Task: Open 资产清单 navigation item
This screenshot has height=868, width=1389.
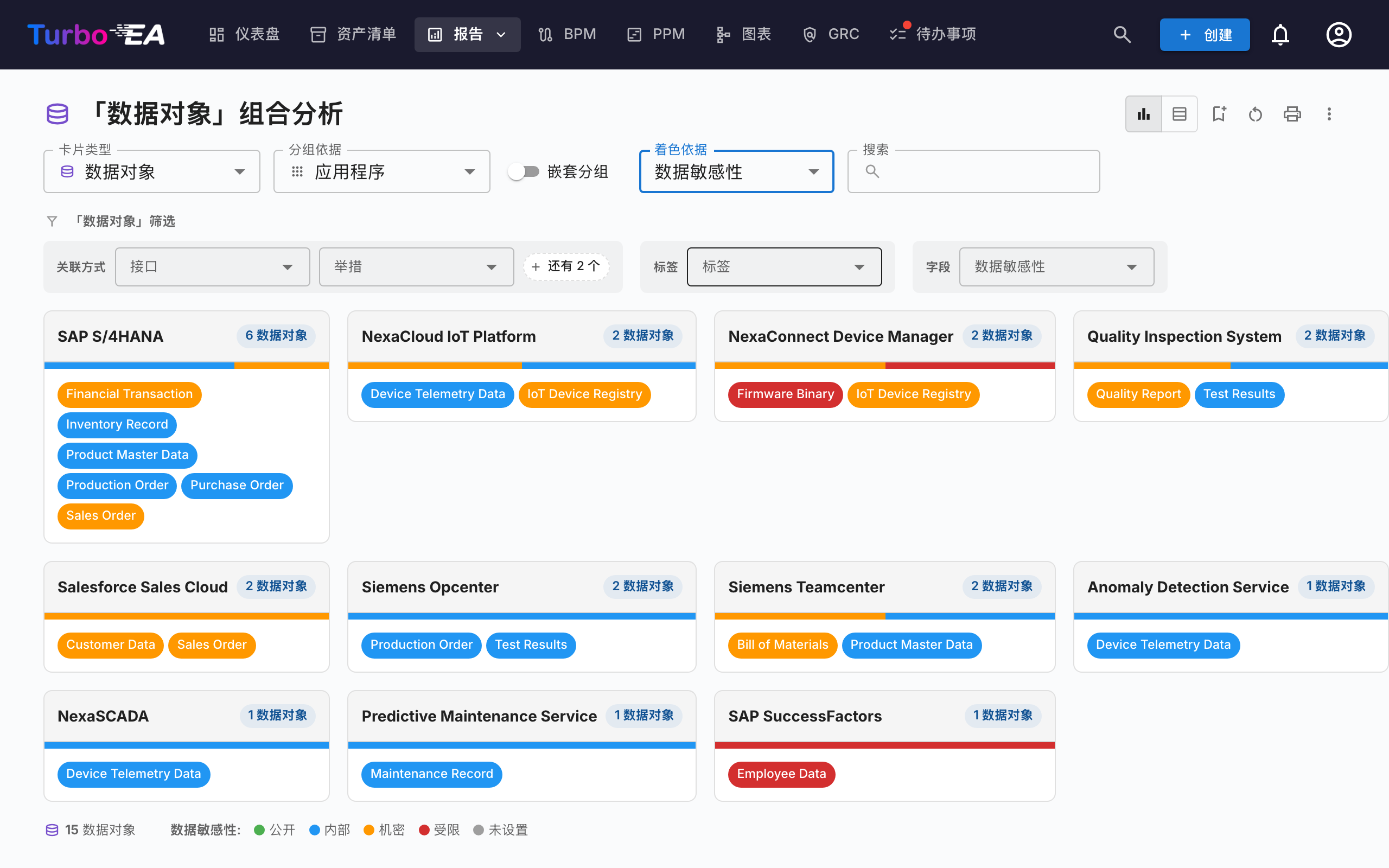Action: pyautogui.click(x=354, y=34)
